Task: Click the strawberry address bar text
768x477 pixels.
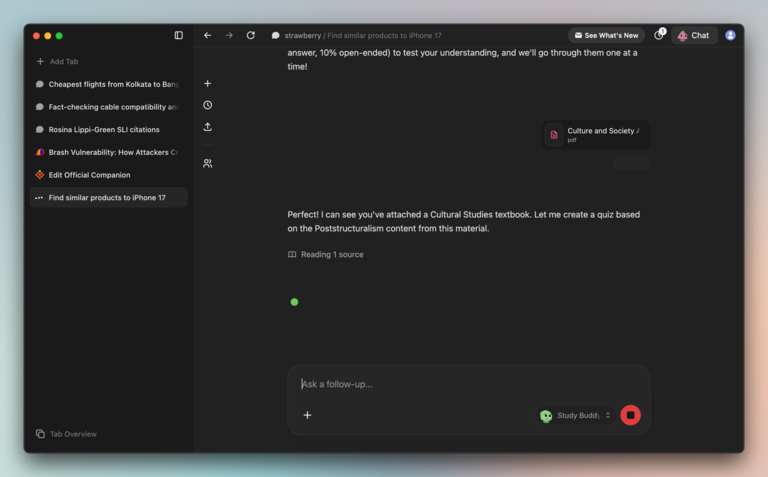Action: click(x=303, y=35)
